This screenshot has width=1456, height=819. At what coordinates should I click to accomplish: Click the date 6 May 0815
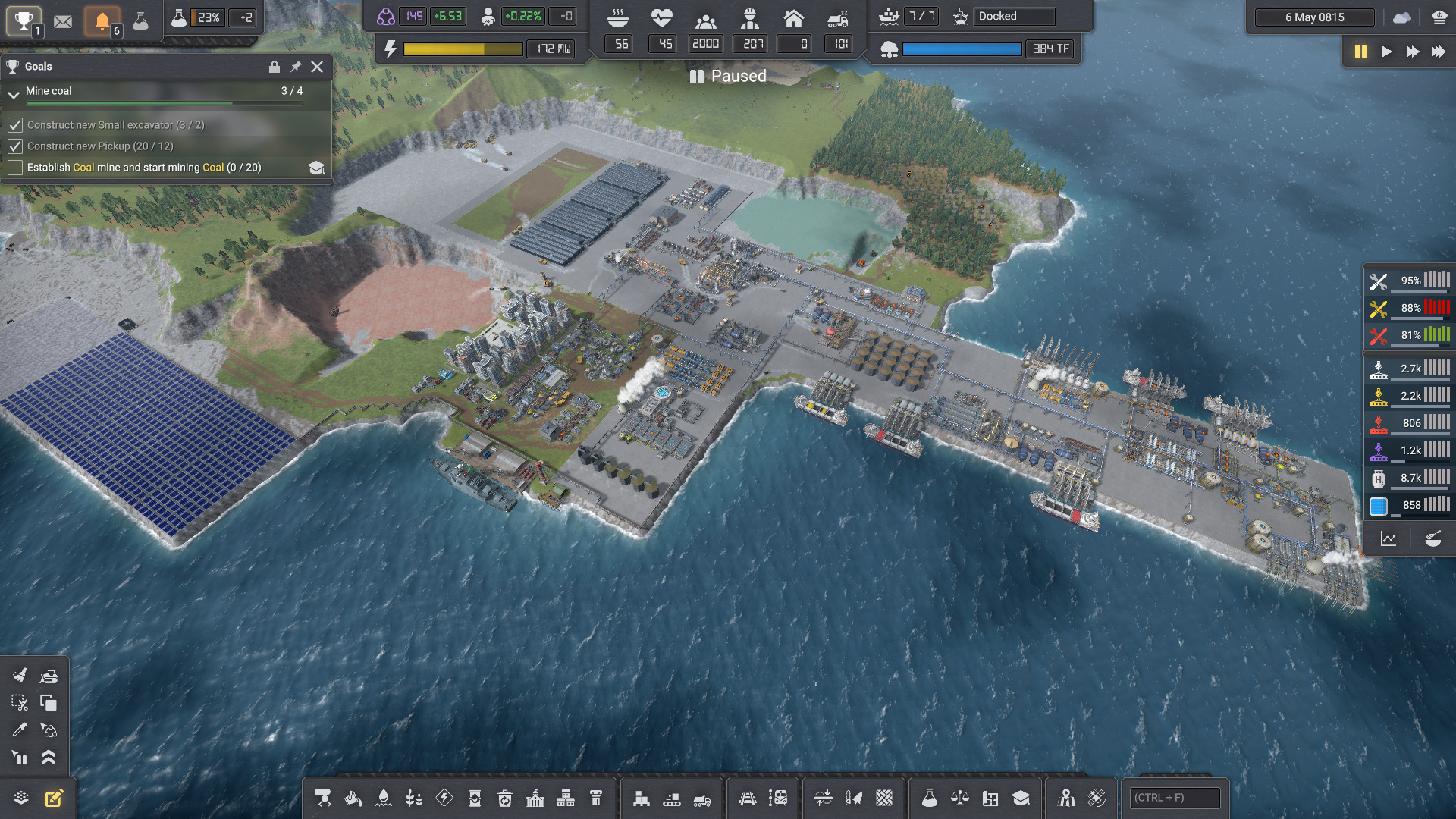tap(1314, 17)
